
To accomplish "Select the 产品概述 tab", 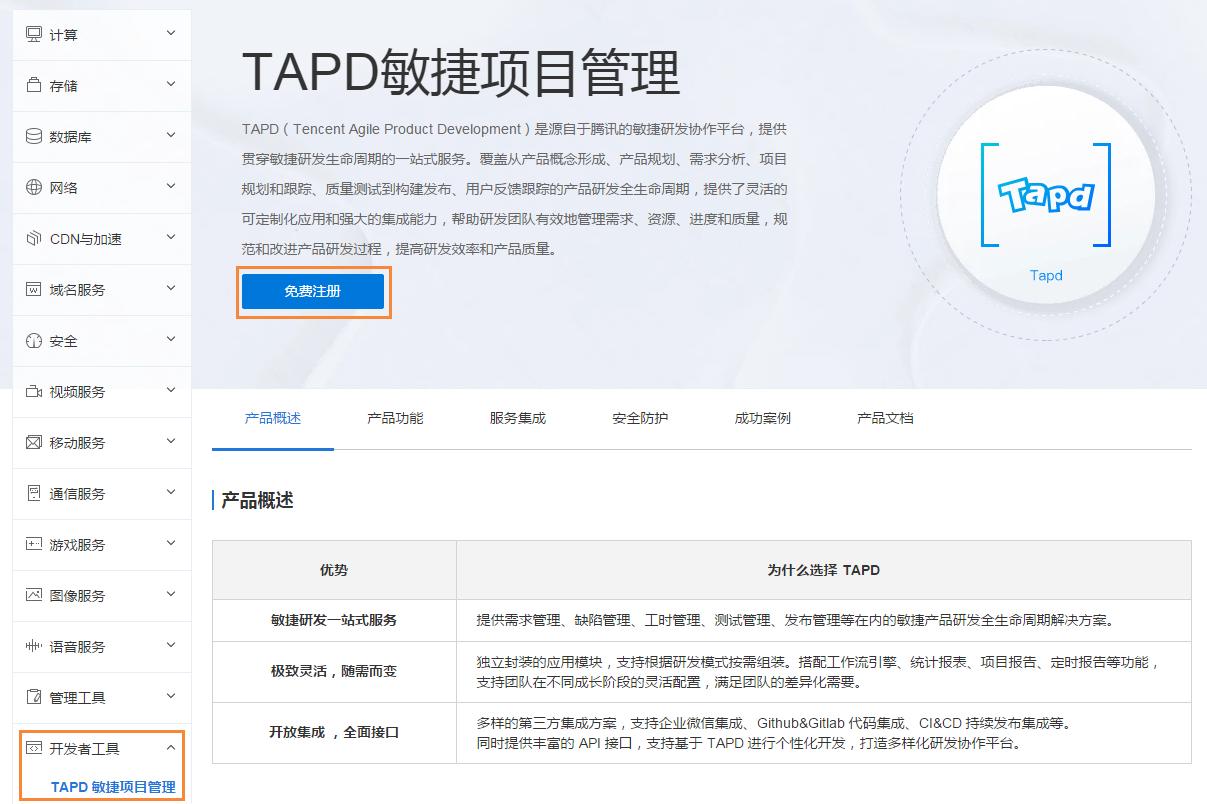I will click(x=273, y=418).
